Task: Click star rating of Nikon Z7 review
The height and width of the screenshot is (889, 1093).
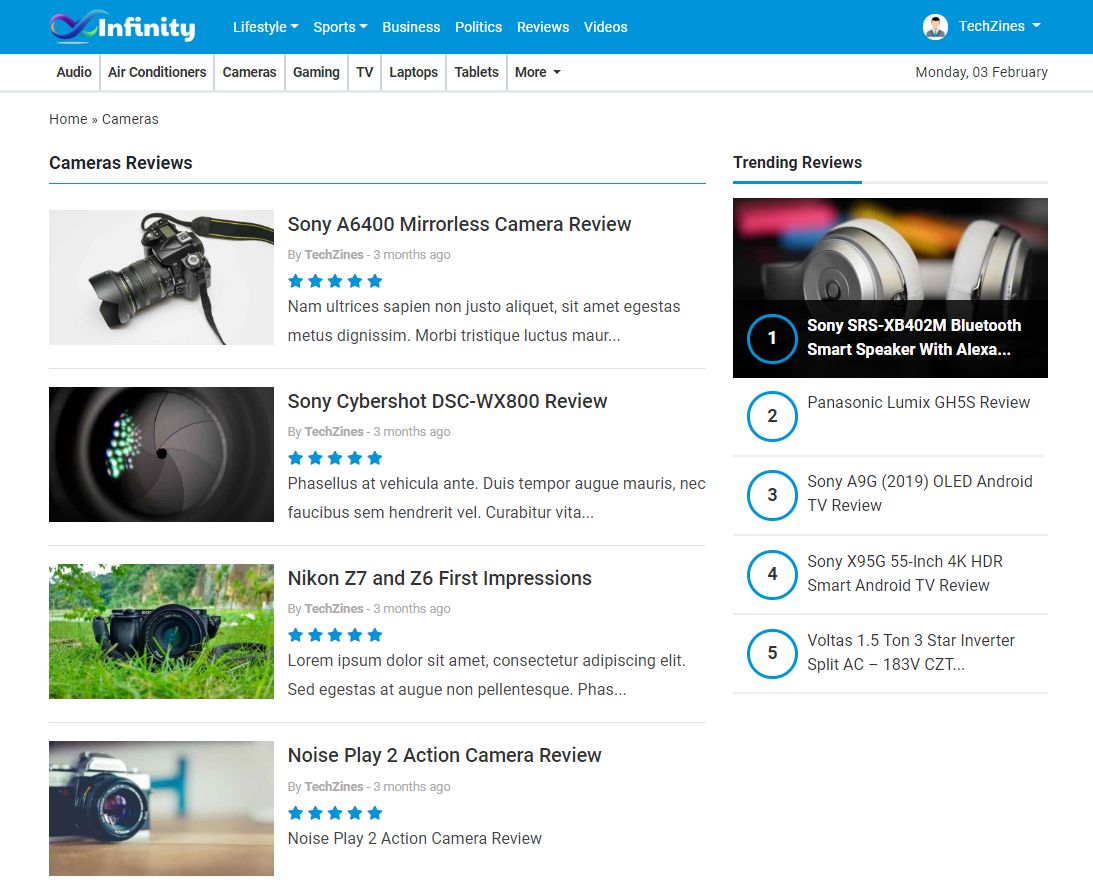Action: pyautogui.click(x=335, y=635)
